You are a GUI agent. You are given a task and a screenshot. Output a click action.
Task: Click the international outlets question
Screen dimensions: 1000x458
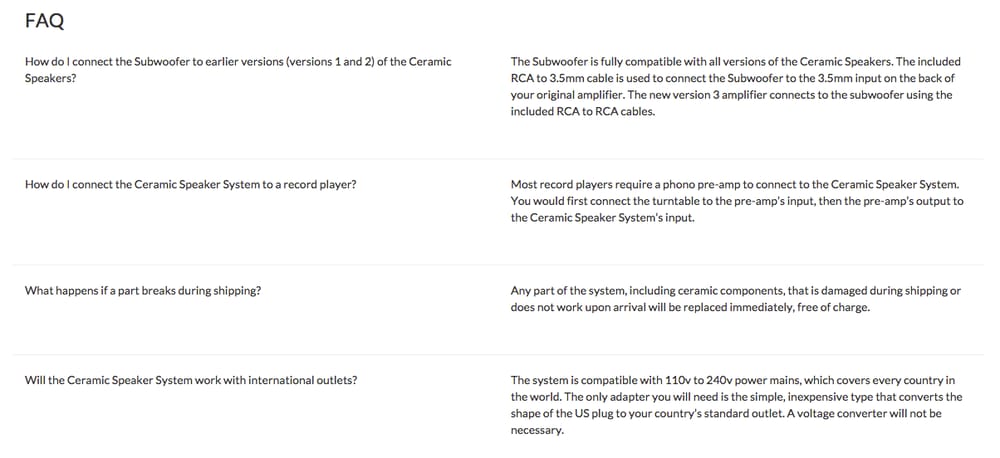click(x=191, y=380)
